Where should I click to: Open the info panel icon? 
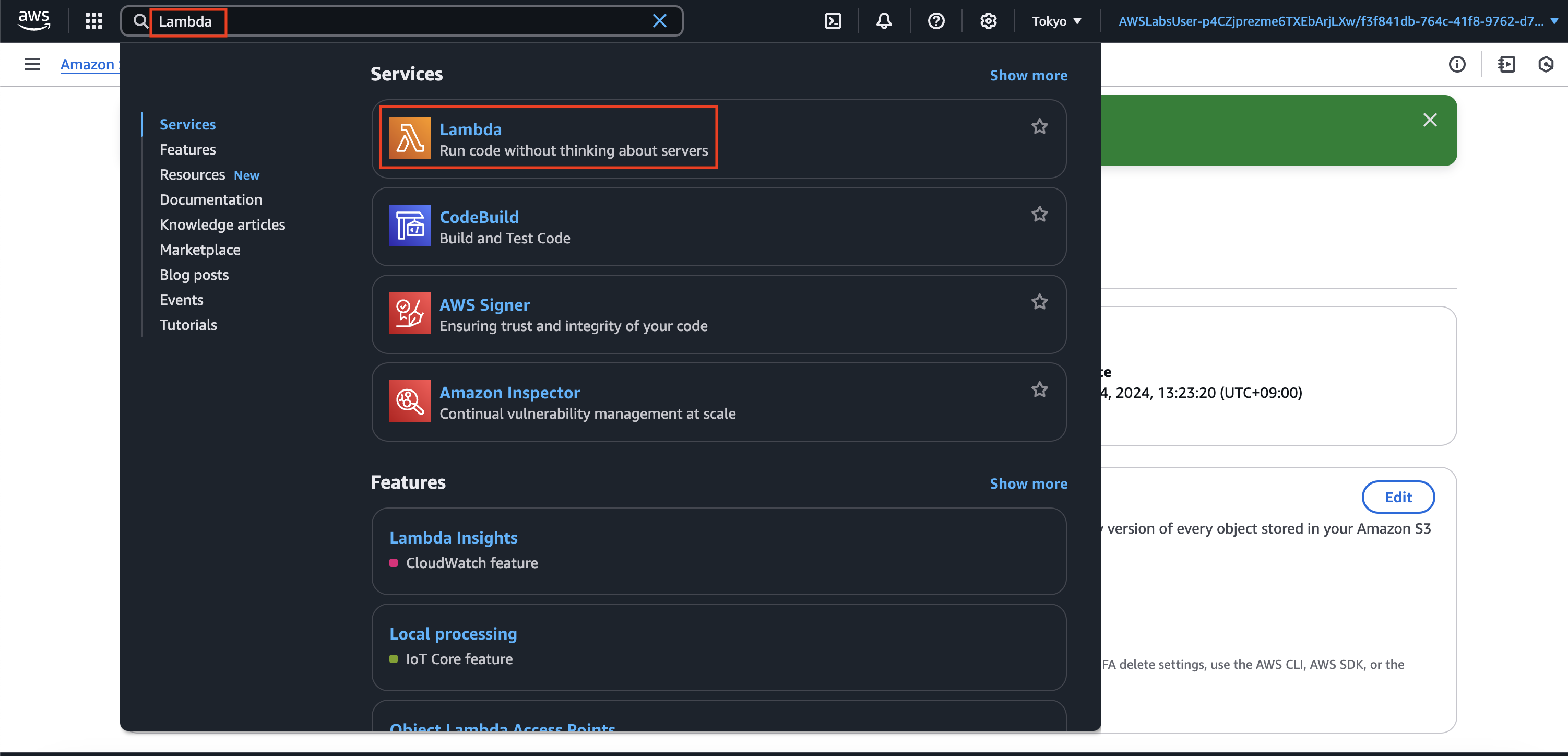pos(1457,64)
